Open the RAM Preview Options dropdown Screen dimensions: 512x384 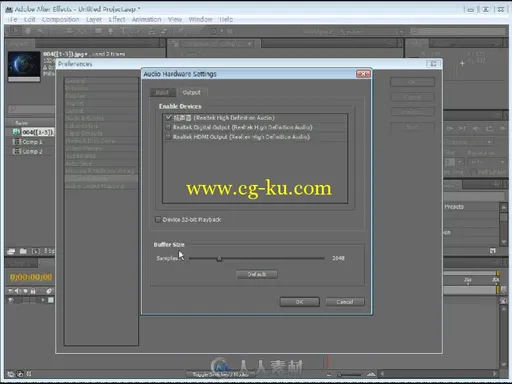tap(469, 142)
